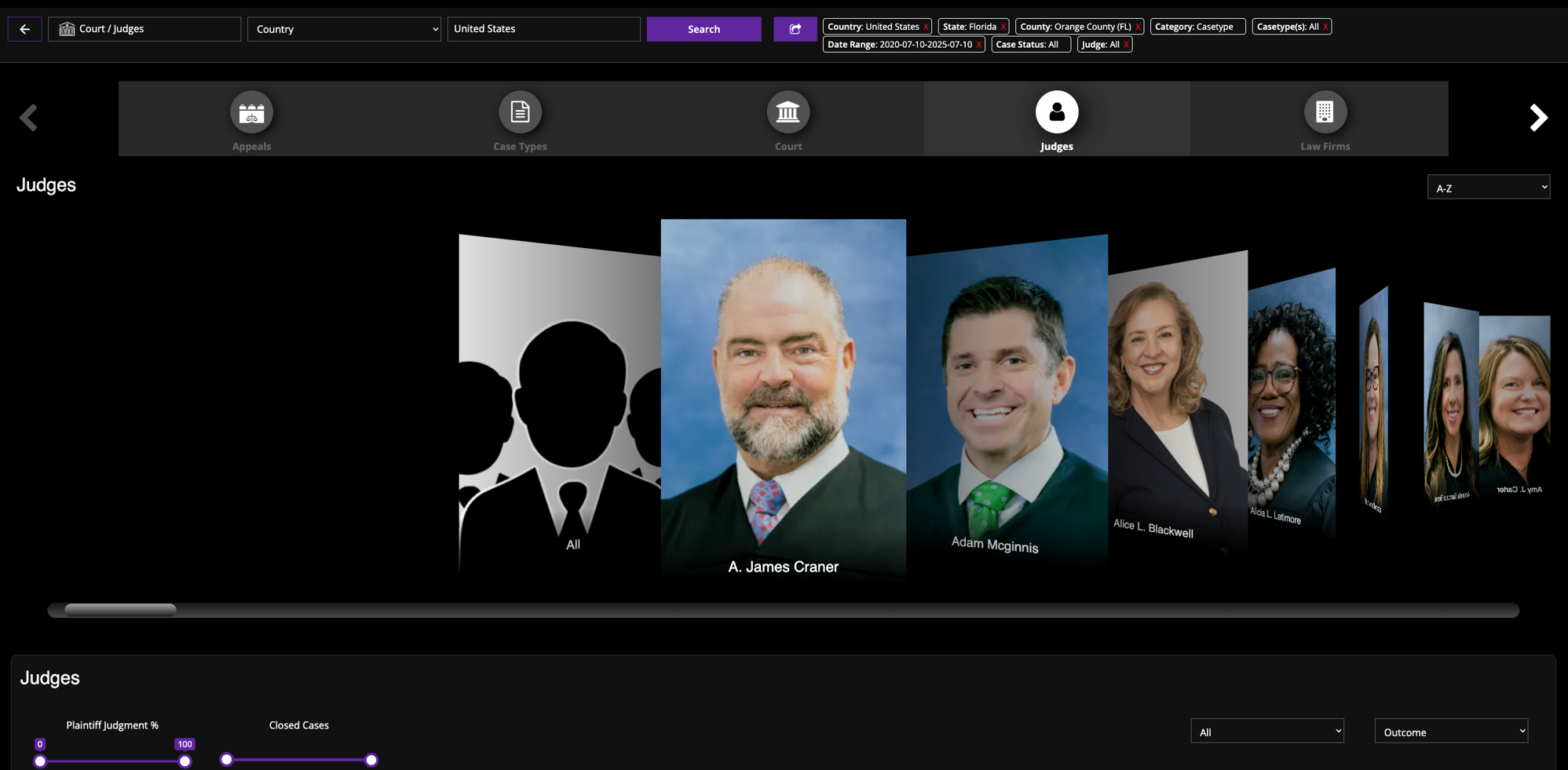Click the left carousel navigation chevron
This screenshot has width=1568, height=770.
(28, 118)
